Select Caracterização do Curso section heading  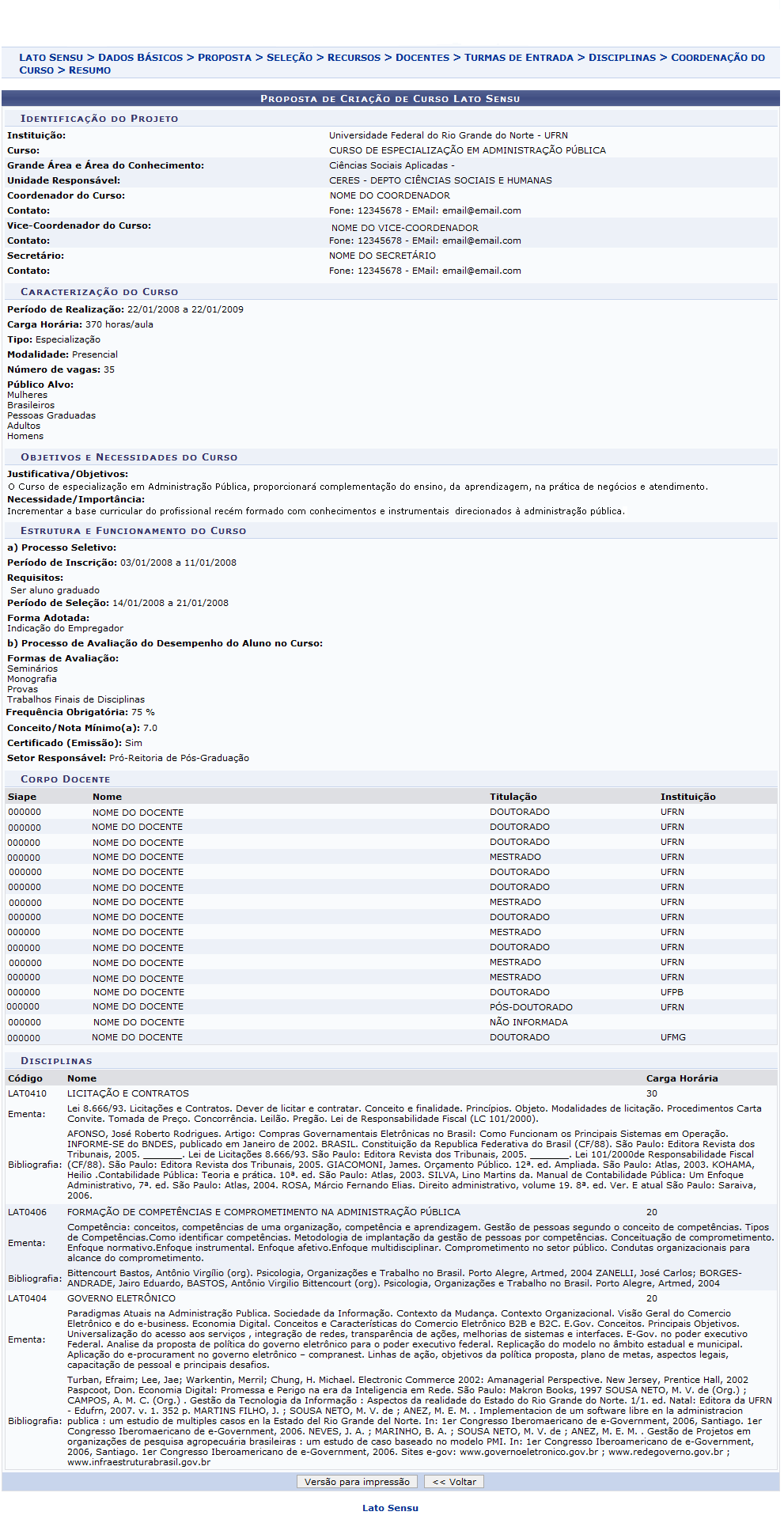click(x=99, y=292)
